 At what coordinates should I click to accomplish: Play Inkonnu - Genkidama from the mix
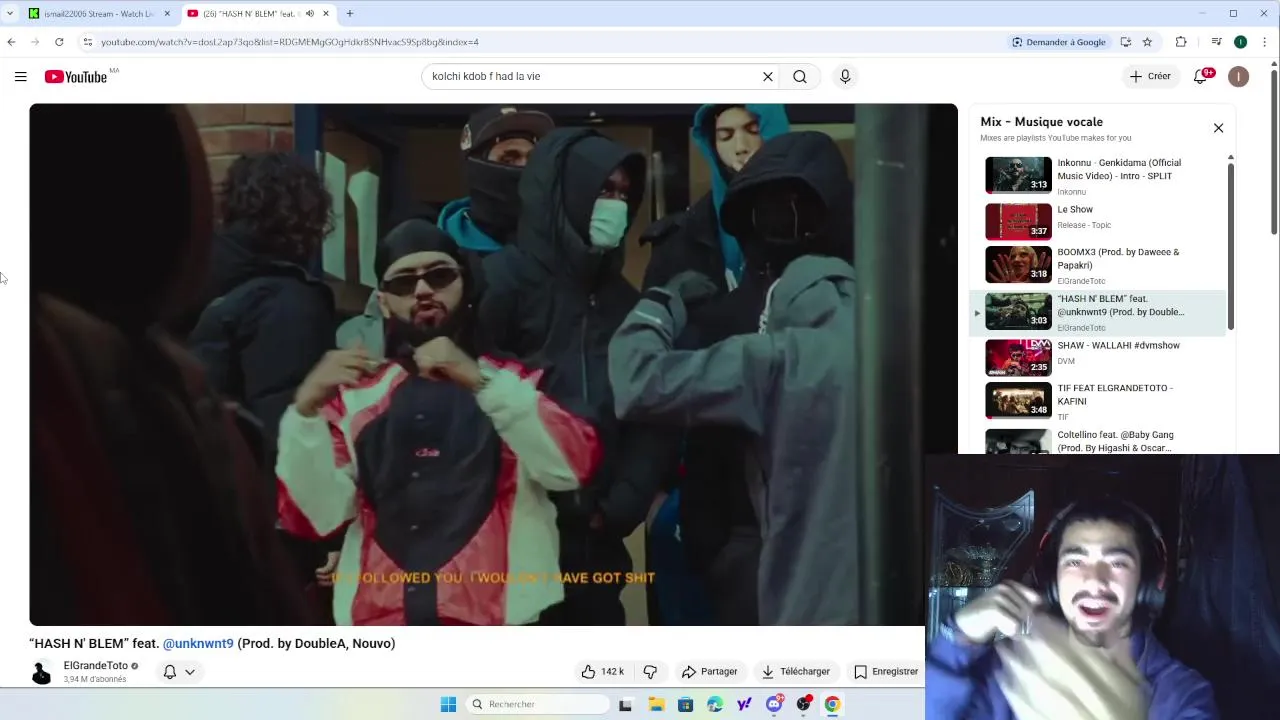pyautogui.click(x=1097, y=175)
